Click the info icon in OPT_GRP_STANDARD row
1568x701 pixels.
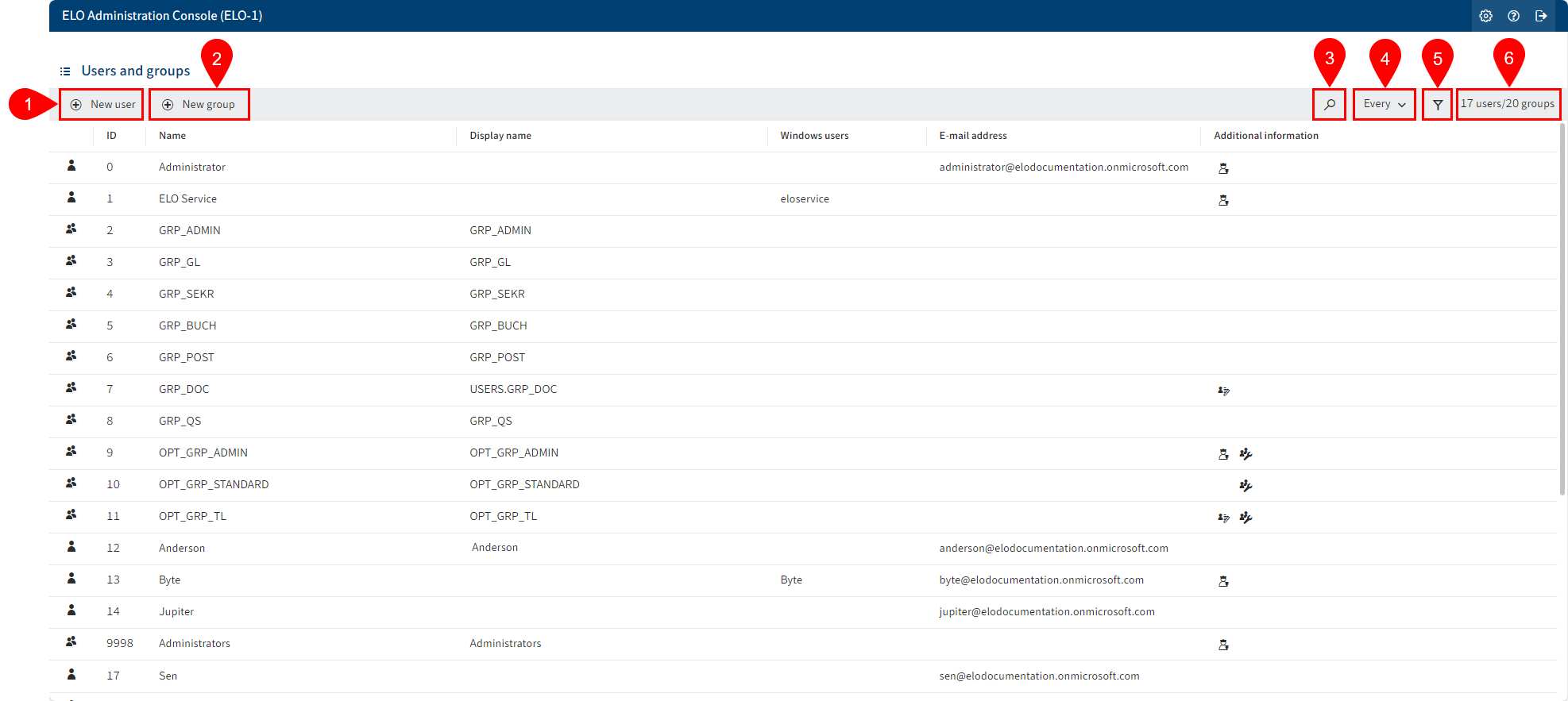pos(1246,486)
